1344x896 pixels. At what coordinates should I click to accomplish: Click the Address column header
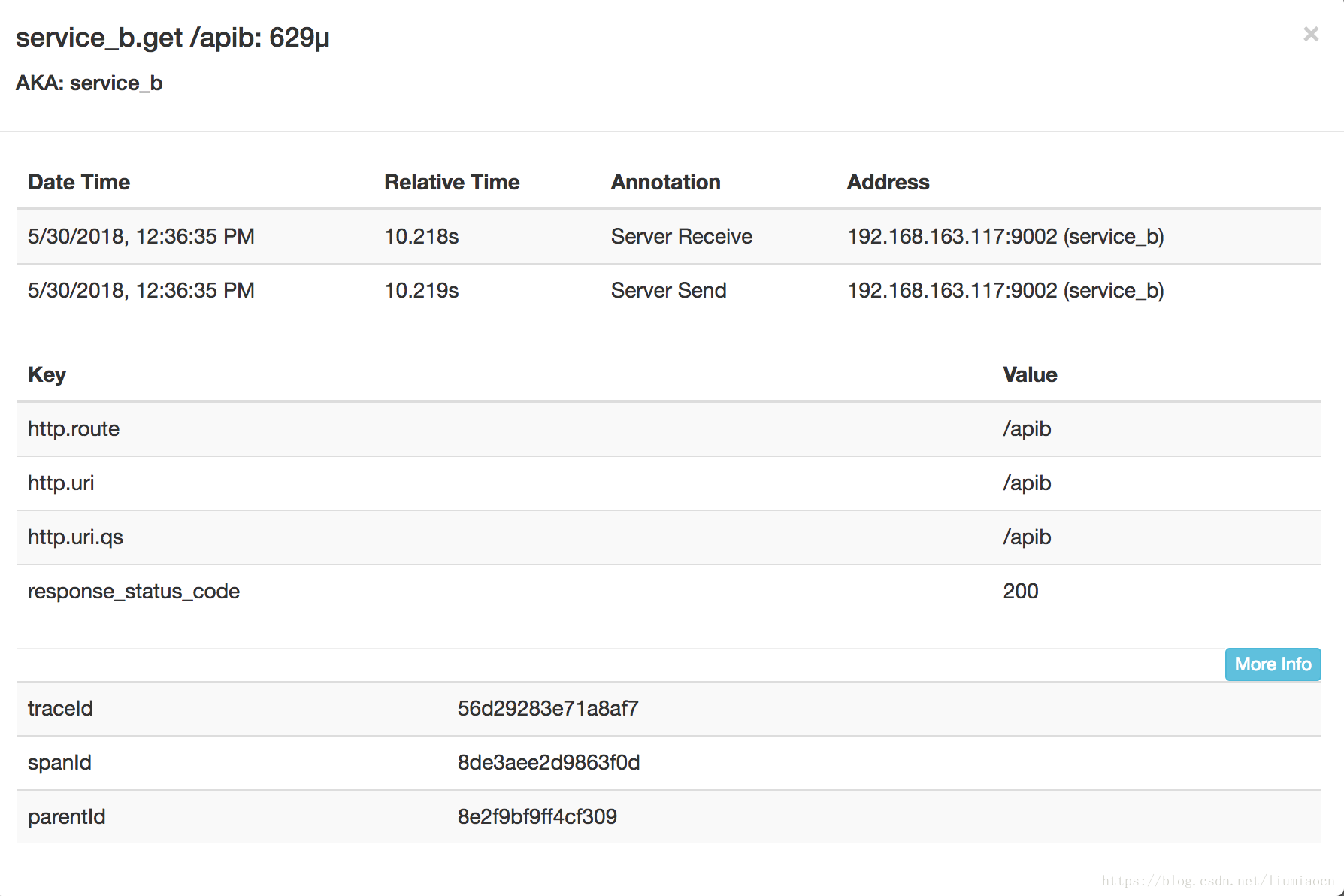(888, 182)
